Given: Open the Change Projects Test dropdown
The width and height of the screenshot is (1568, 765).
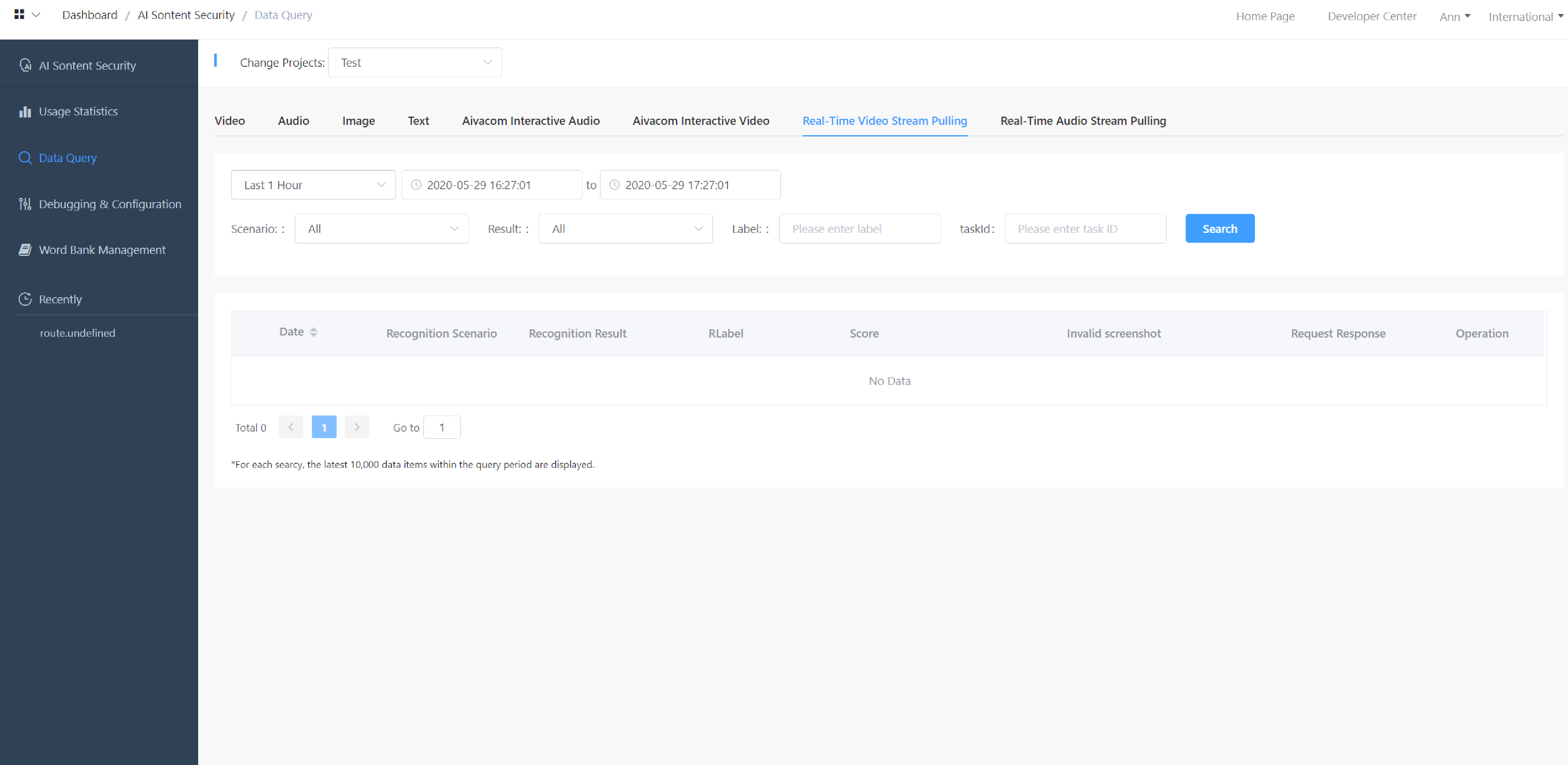Looking at the screenshot, I should pyautogui.click(x=414, y=63).
